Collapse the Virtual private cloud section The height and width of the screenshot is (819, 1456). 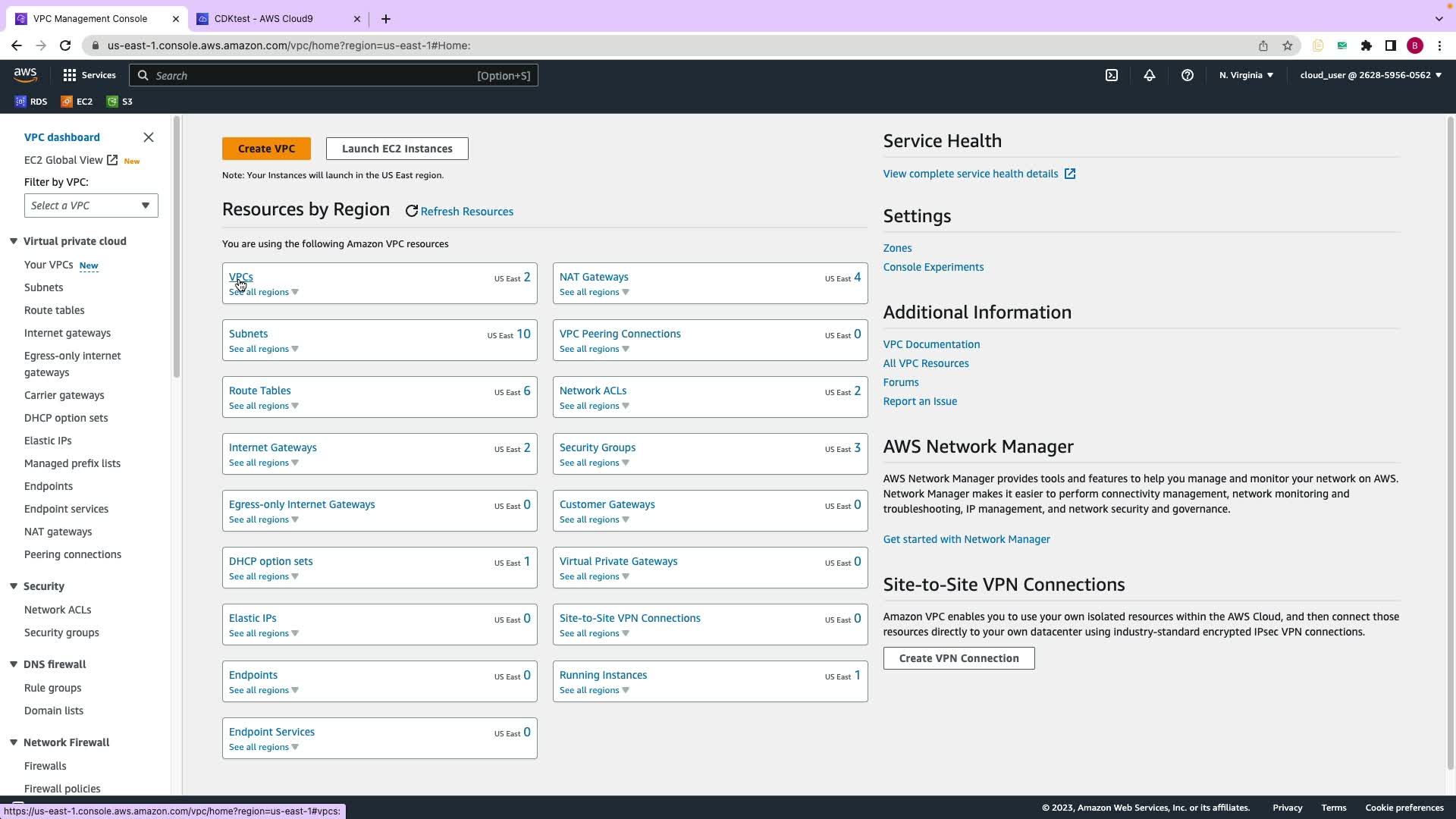coord(14,241)
